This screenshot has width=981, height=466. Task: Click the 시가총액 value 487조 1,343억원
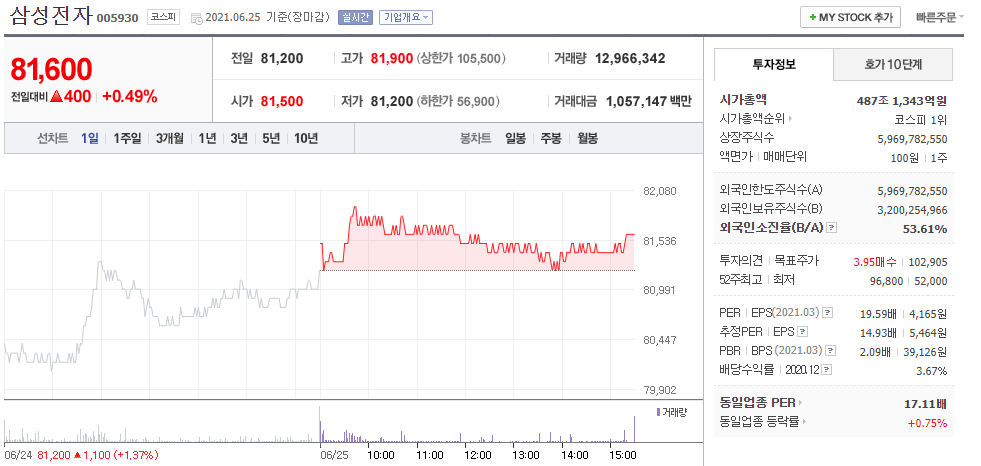902,100
